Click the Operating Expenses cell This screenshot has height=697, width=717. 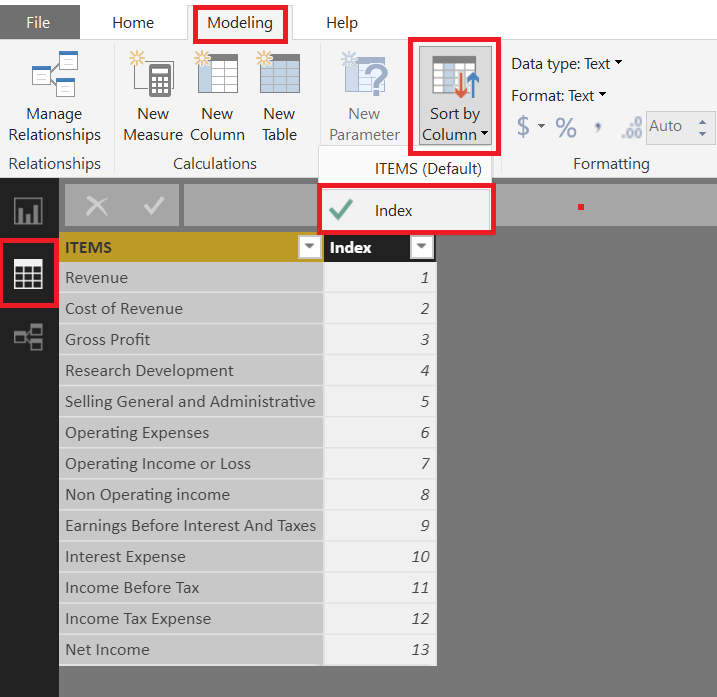point(191,433)
